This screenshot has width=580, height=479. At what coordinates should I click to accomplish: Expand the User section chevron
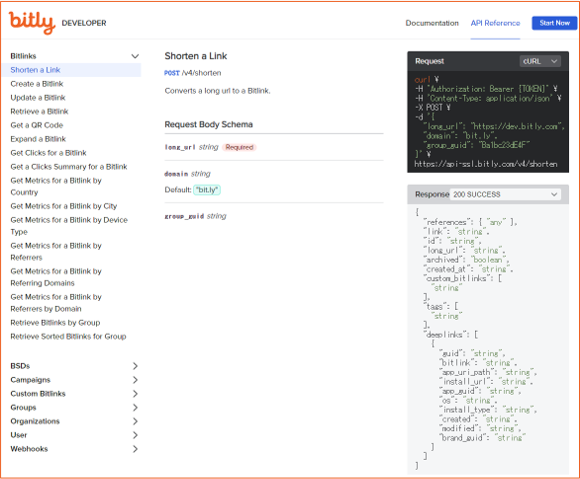(x=135, y=435)
